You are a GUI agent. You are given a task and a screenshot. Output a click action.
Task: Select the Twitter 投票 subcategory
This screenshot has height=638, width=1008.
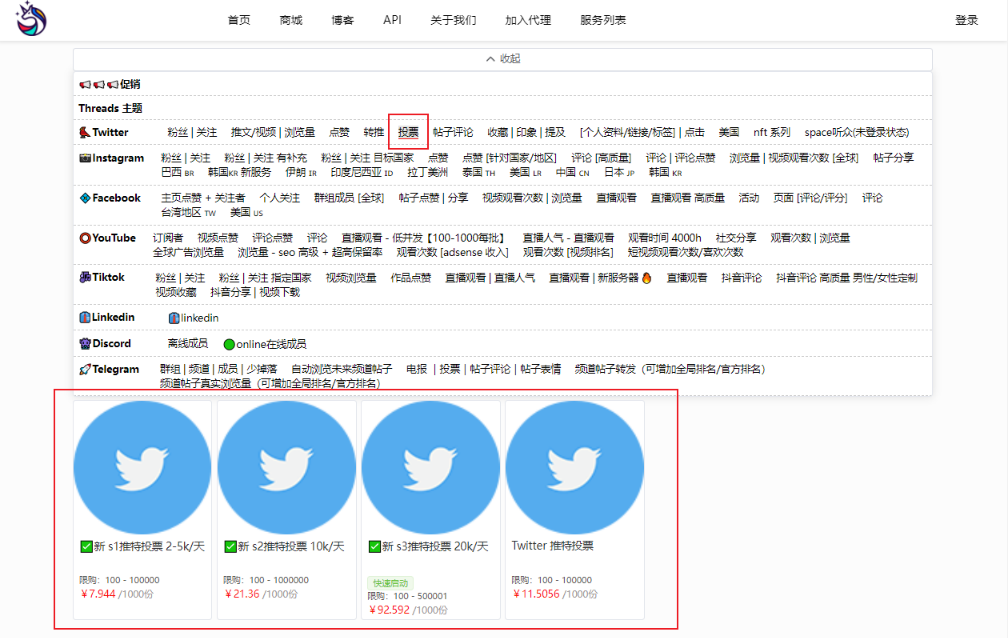408,132
